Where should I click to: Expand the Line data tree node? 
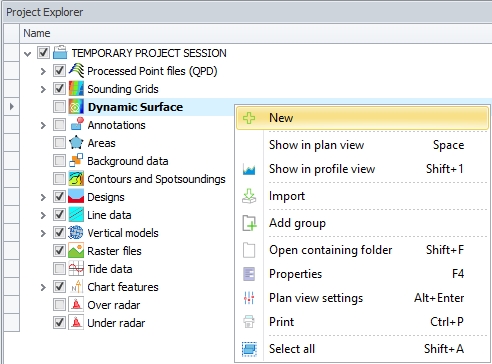[43, 215]
